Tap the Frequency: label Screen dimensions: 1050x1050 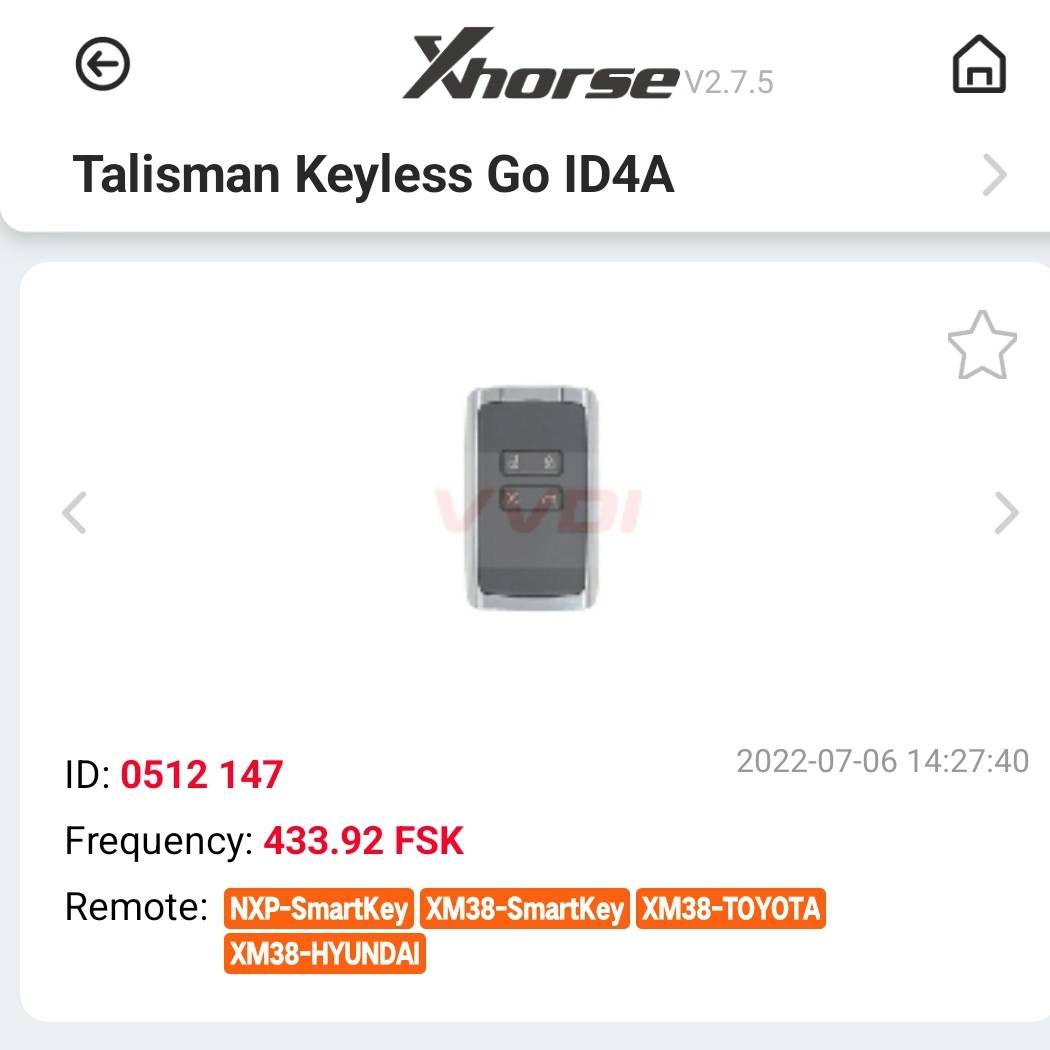[159, 842]
